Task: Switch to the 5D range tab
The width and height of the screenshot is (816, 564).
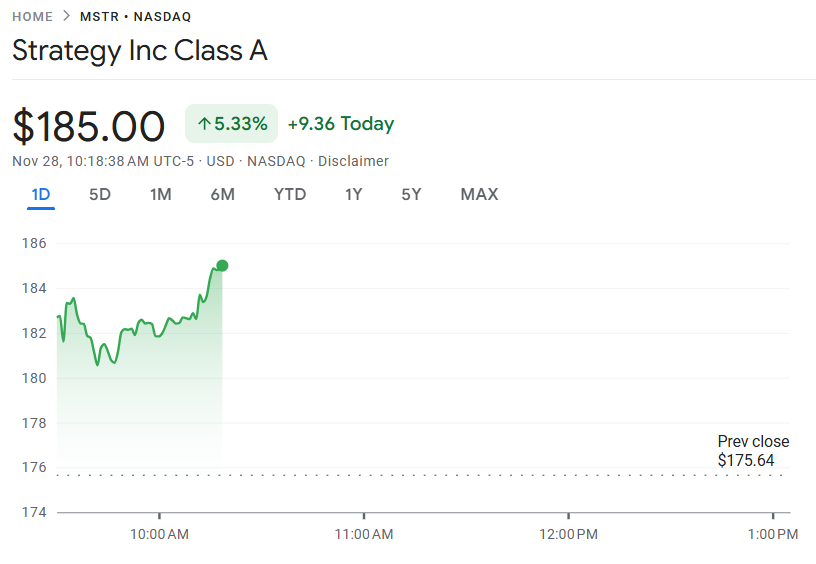Action: (x=100, y=194)
